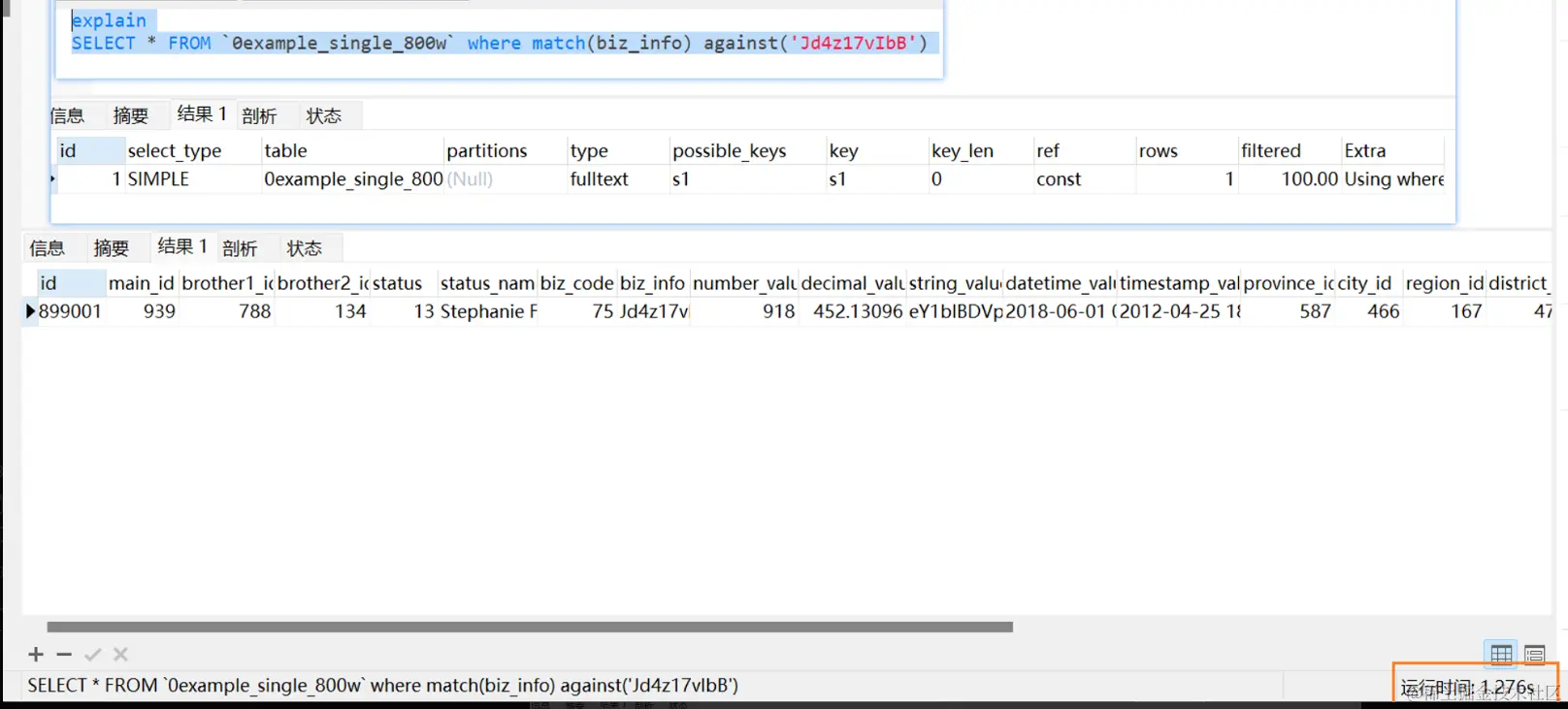Open 信息 tab in the explain result panel
Viewport: 1568px width, 709px height.
point(67,116)
